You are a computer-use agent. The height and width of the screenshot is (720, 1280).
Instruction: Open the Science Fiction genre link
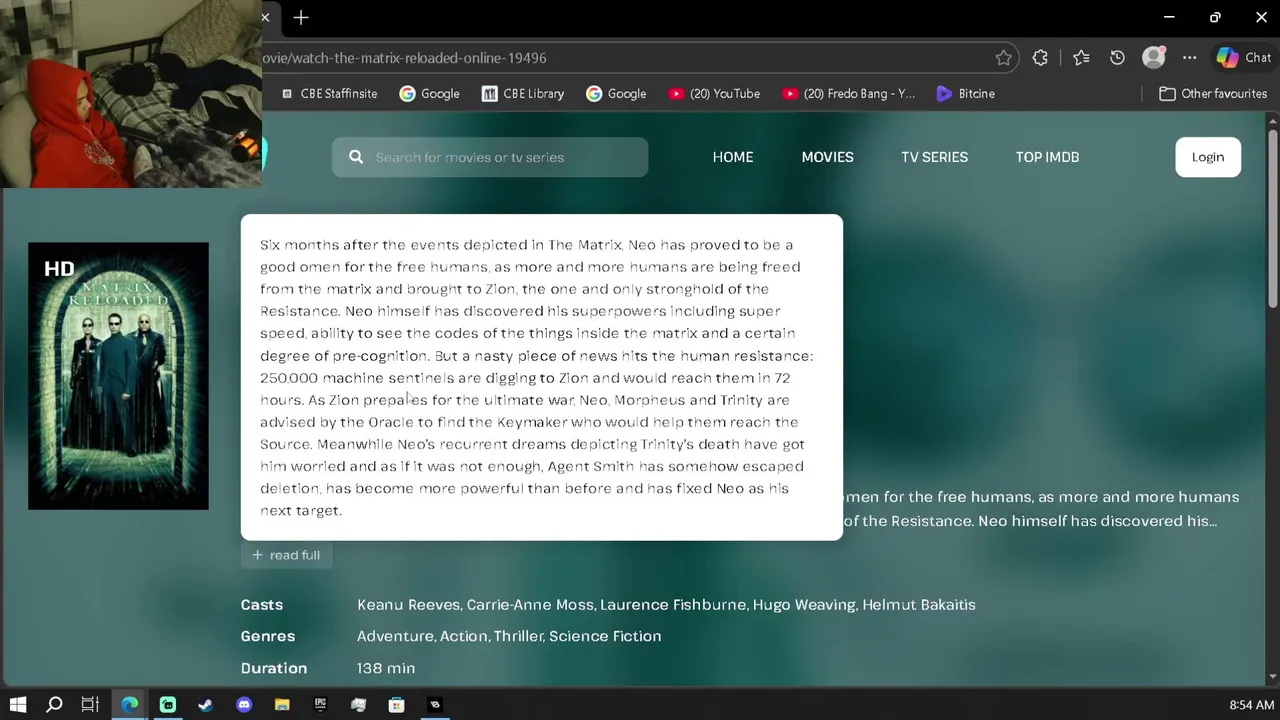point(605,636)
